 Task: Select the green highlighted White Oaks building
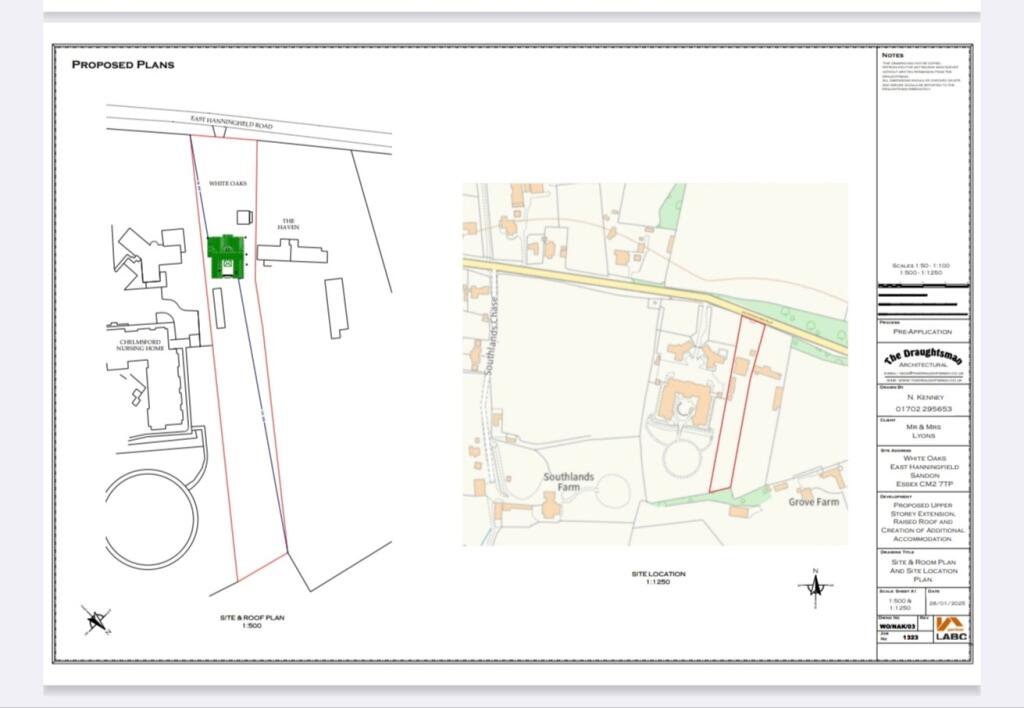point(226,257)
